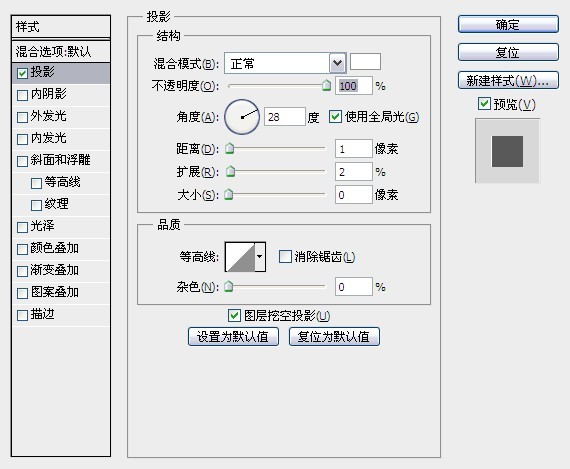Click 复位为默认值 button
This screenshot has width=570, height=469.
(334, 337)
